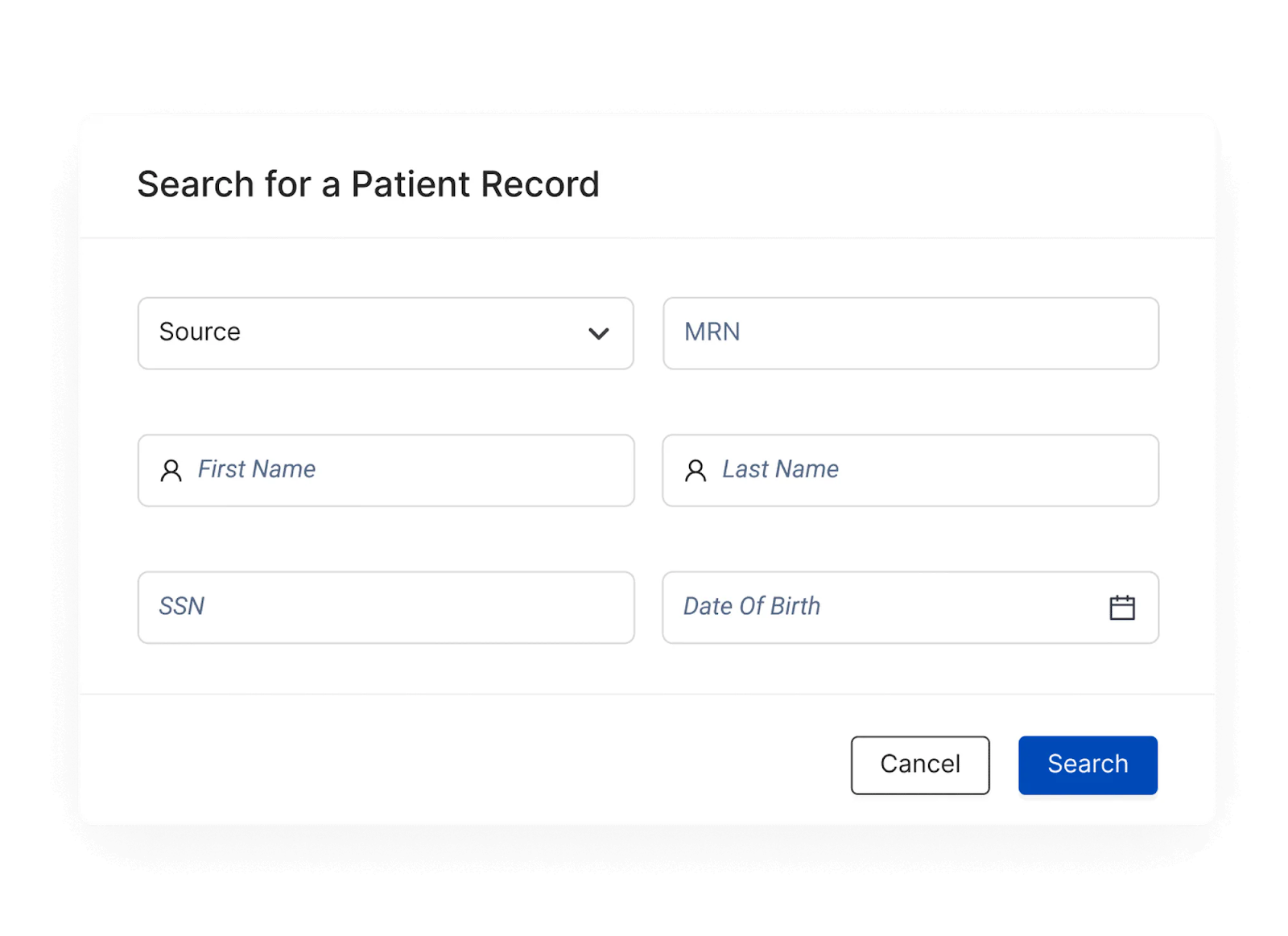Image resolution: width=1288 pixels, height=936 pixels.
Task: Click the person icon beside Last Name
Action: (696, 470)
